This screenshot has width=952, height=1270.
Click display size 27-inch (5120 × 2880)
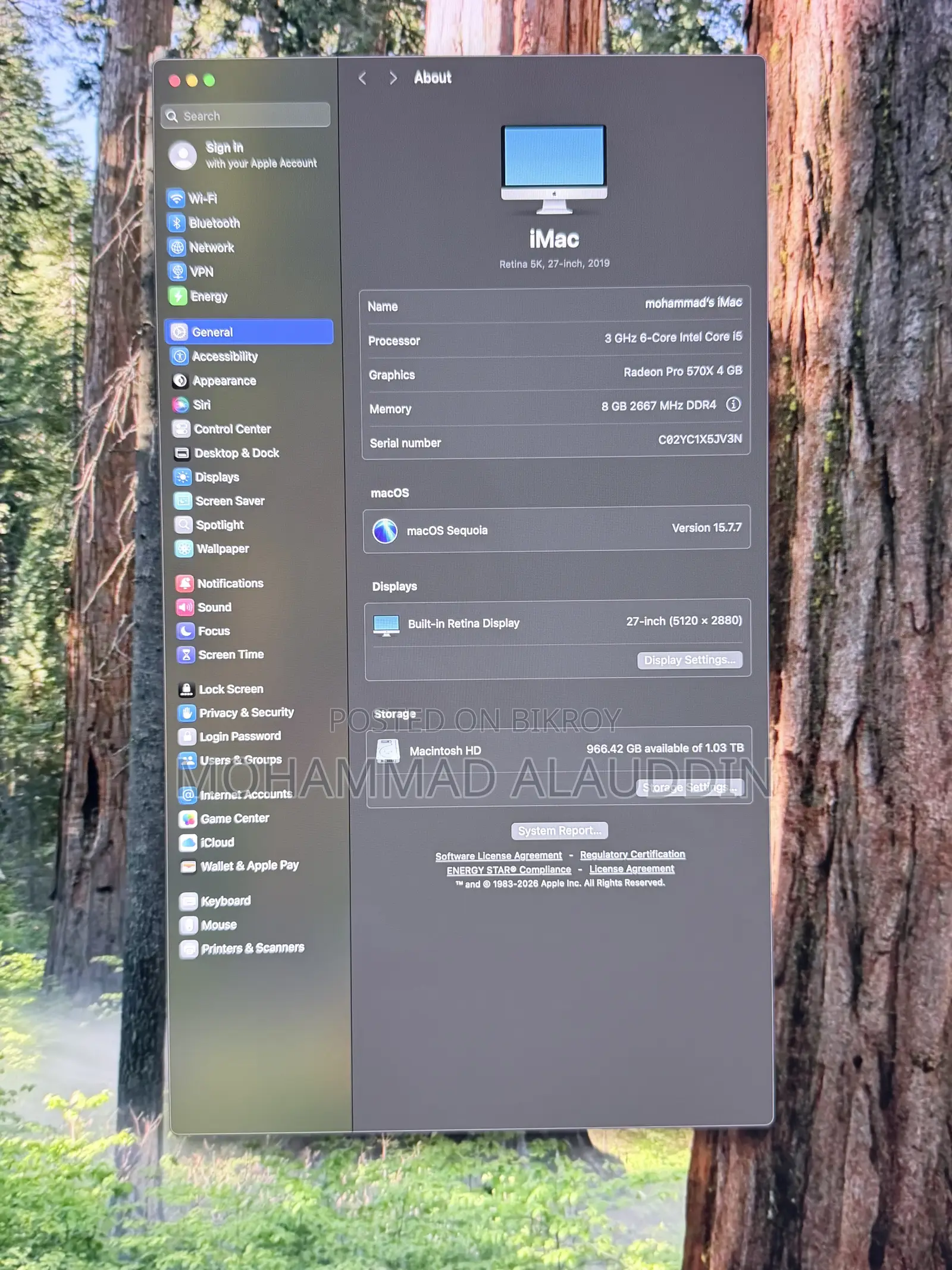(684, 621)
